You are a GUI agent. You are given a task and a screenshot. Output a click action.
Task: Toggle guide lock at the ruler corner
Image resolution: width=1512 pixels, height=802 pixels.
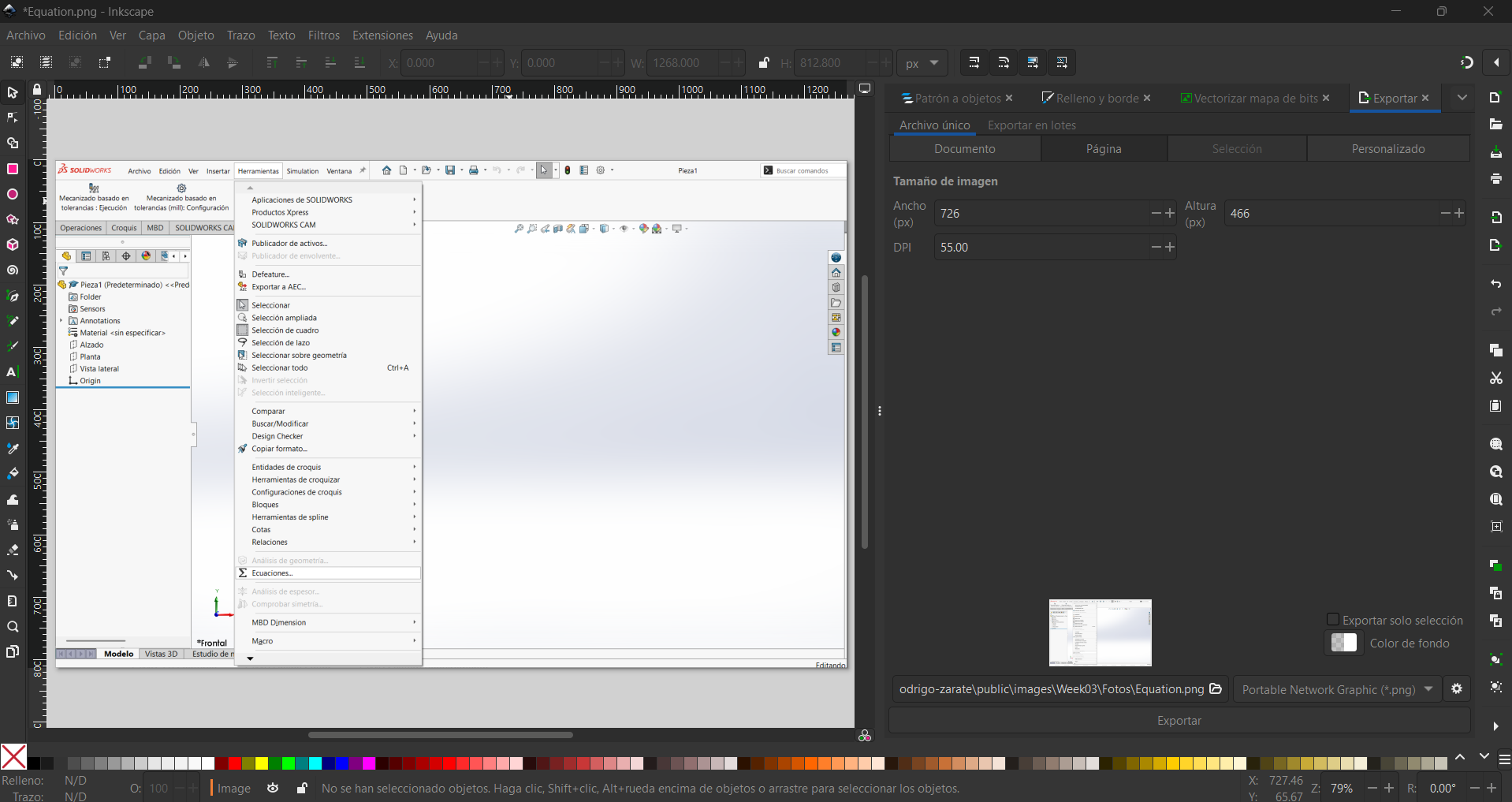pos(37,90)
